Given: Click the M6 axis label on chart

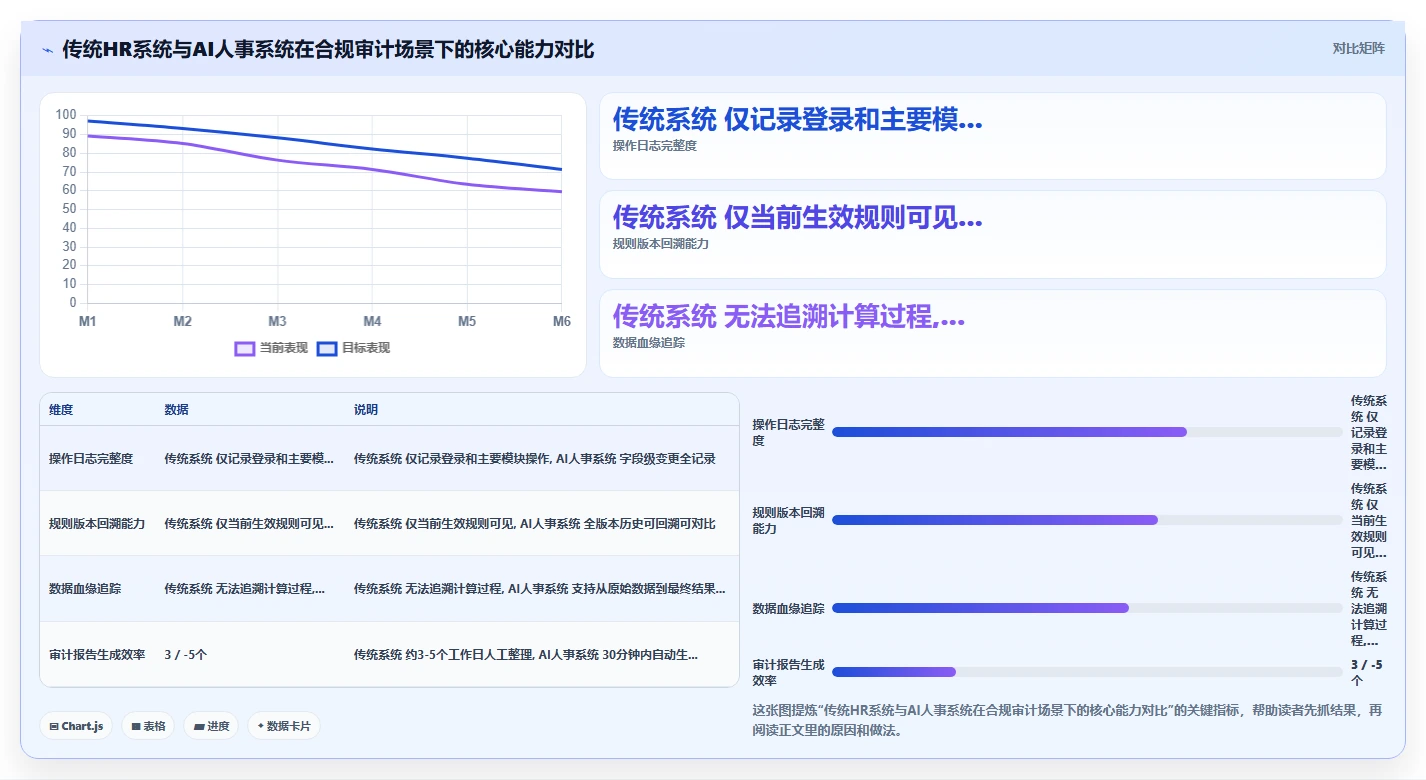Looking at the screenshot, I should point(561,321).
